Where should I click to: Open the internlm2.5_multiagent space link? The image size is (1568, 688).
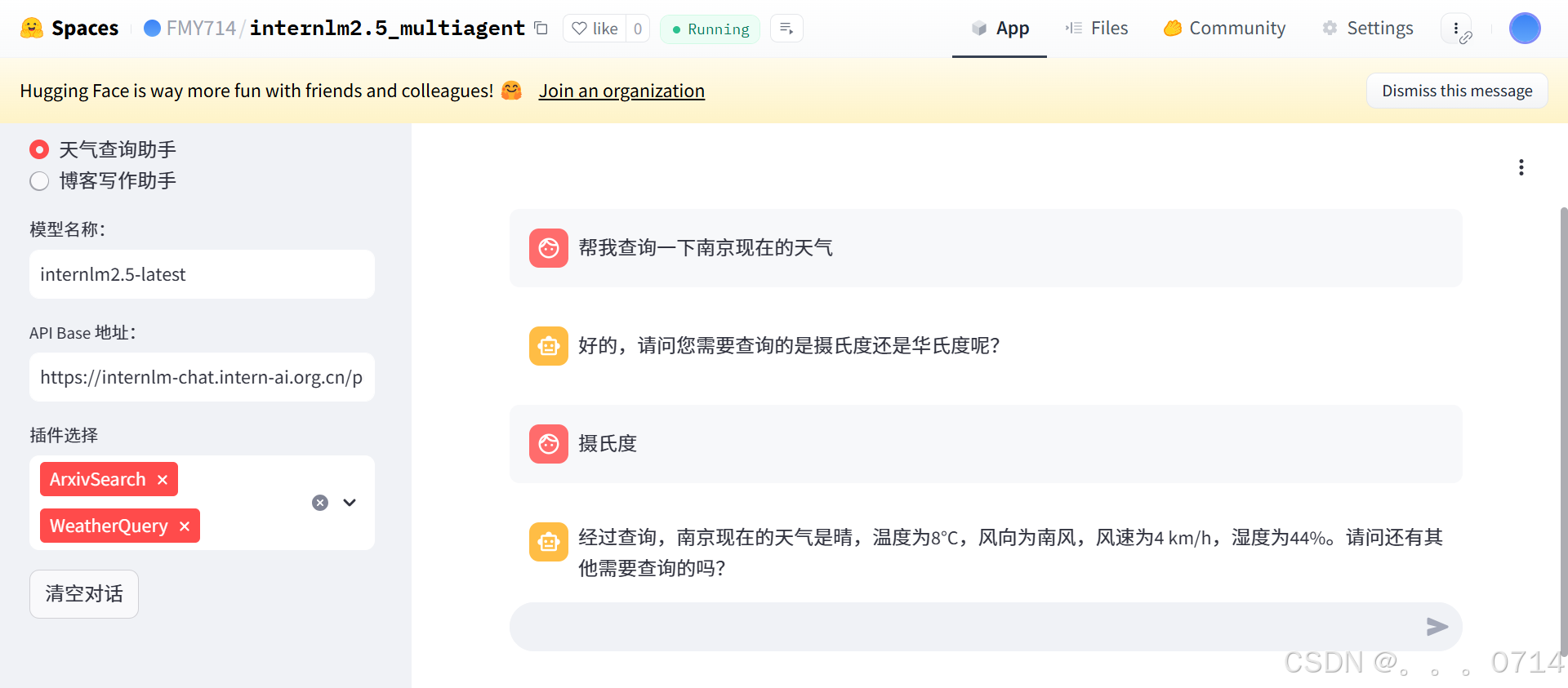[x=387, y=29]
